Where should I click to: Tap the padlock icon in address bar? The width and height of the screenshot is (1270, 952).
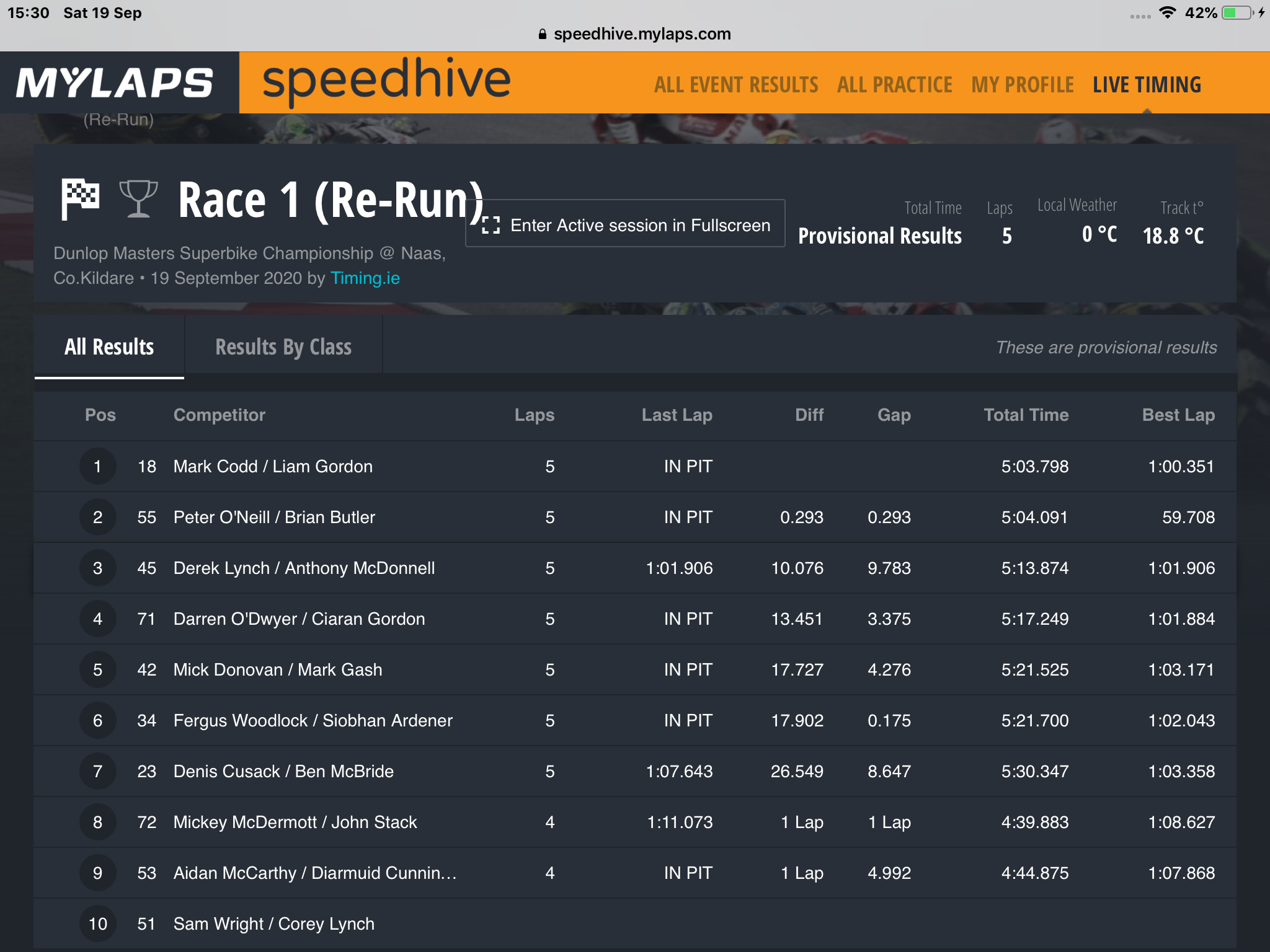[x=543, y=34]
